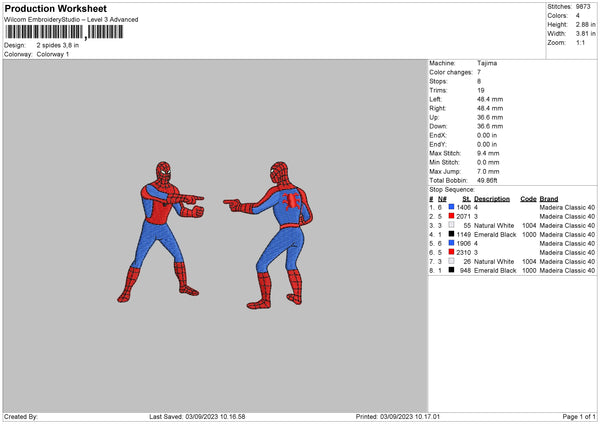This screenshot has width=600, height=424.
Task: Click the Machine value 'Tajima'
Action: point(487,63)
